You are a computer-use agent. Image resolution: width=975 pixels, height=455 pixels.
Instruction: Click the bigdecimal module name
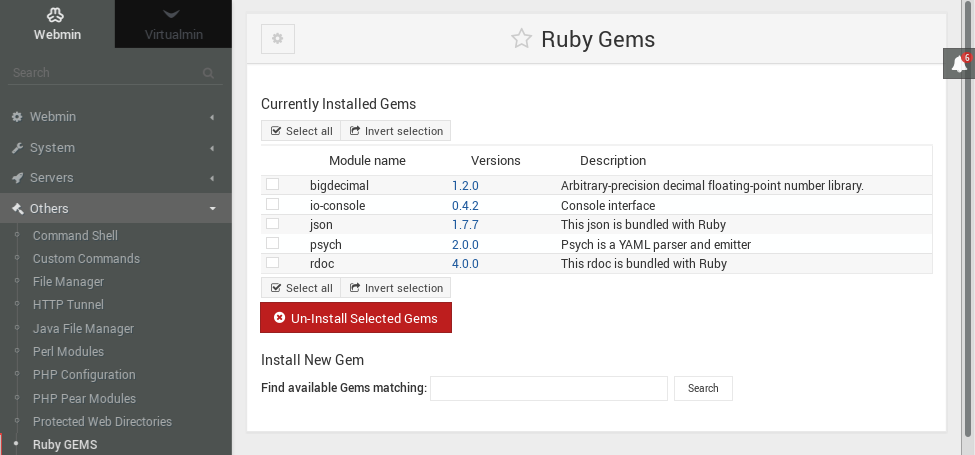pyautogui.click(x=340, y=186)
